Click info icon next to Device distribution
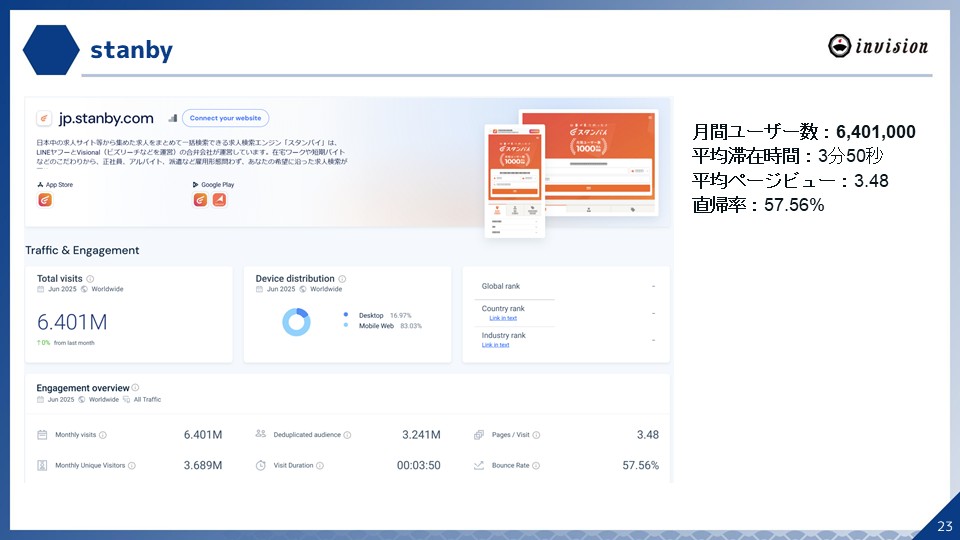This screenshot has width=960, height=540. pos(342,279)
